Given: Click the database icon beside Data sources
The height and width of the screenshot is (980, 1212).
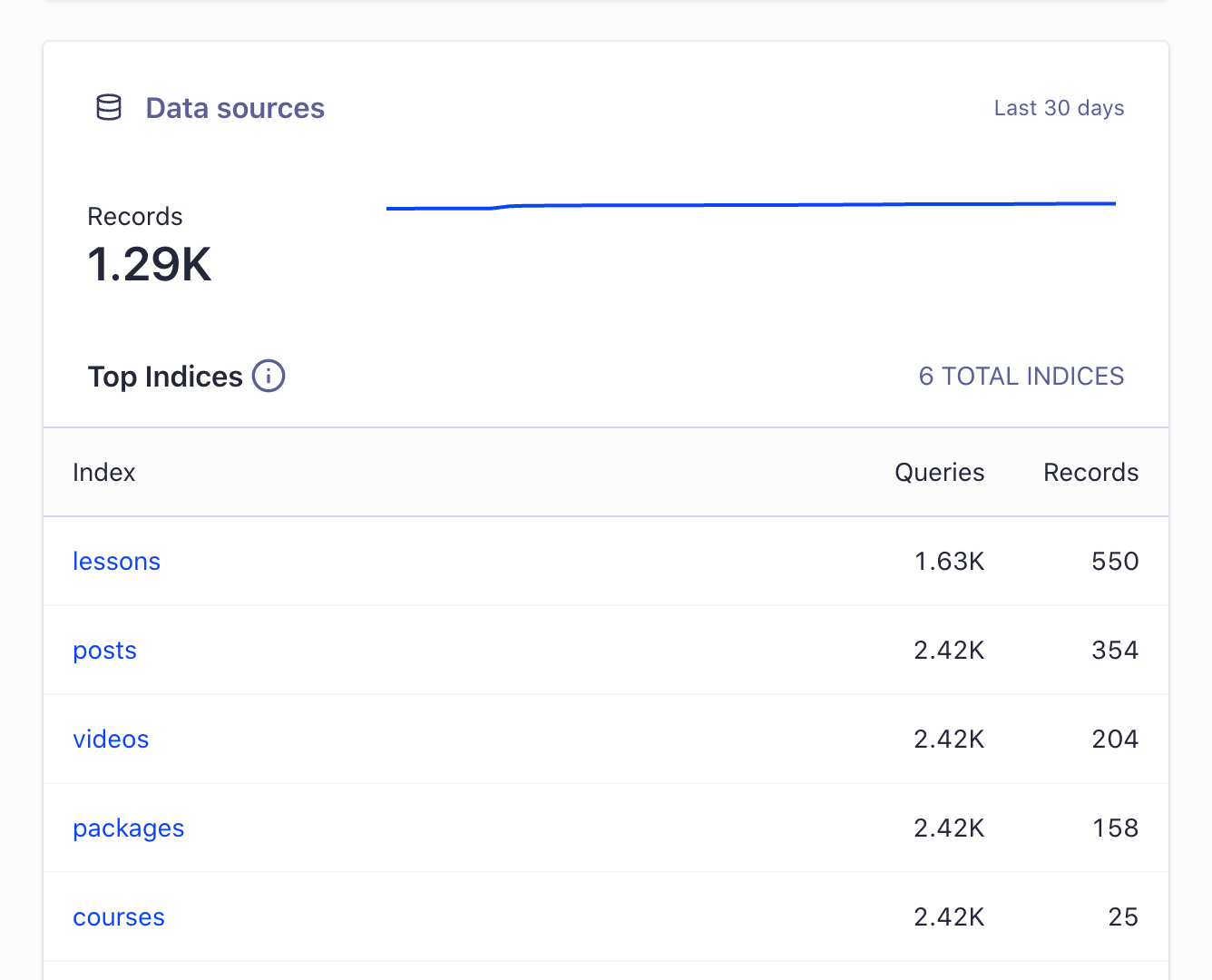Looking at the screenshot, I should (109, 108).
